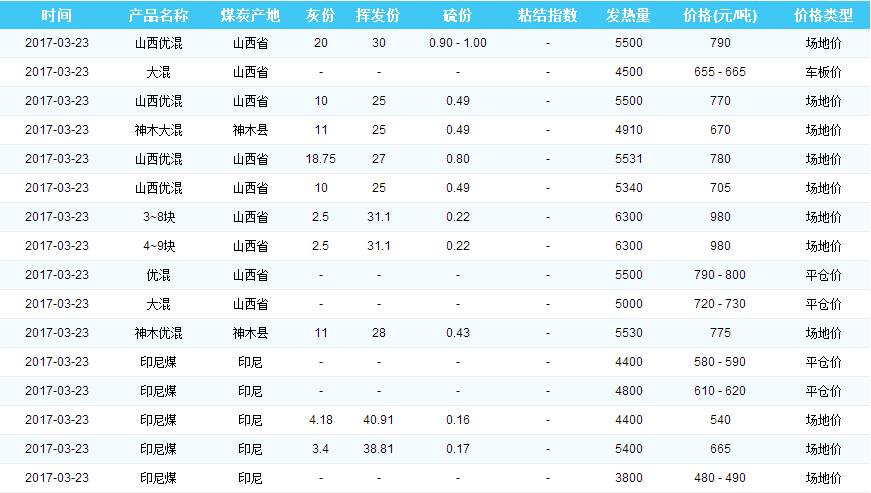The height and width of the screenshot is (493, 871).
Task: Select the 5531 calorific value cell
Action: pyautogui.click(x=628, y=159)
